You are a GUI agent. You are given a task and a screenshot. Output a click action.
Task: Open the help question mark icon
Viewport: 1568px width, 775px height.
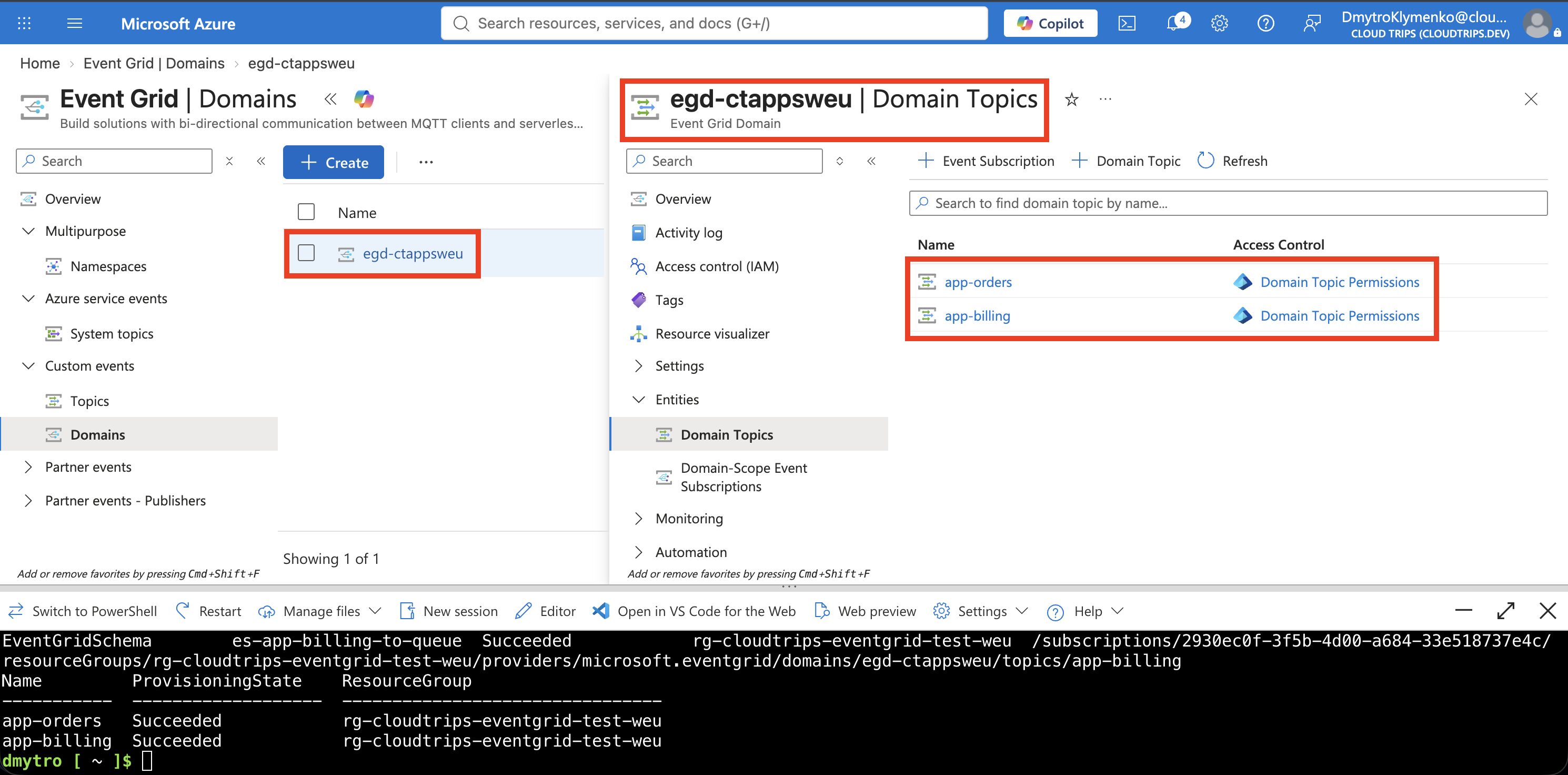1265,23
